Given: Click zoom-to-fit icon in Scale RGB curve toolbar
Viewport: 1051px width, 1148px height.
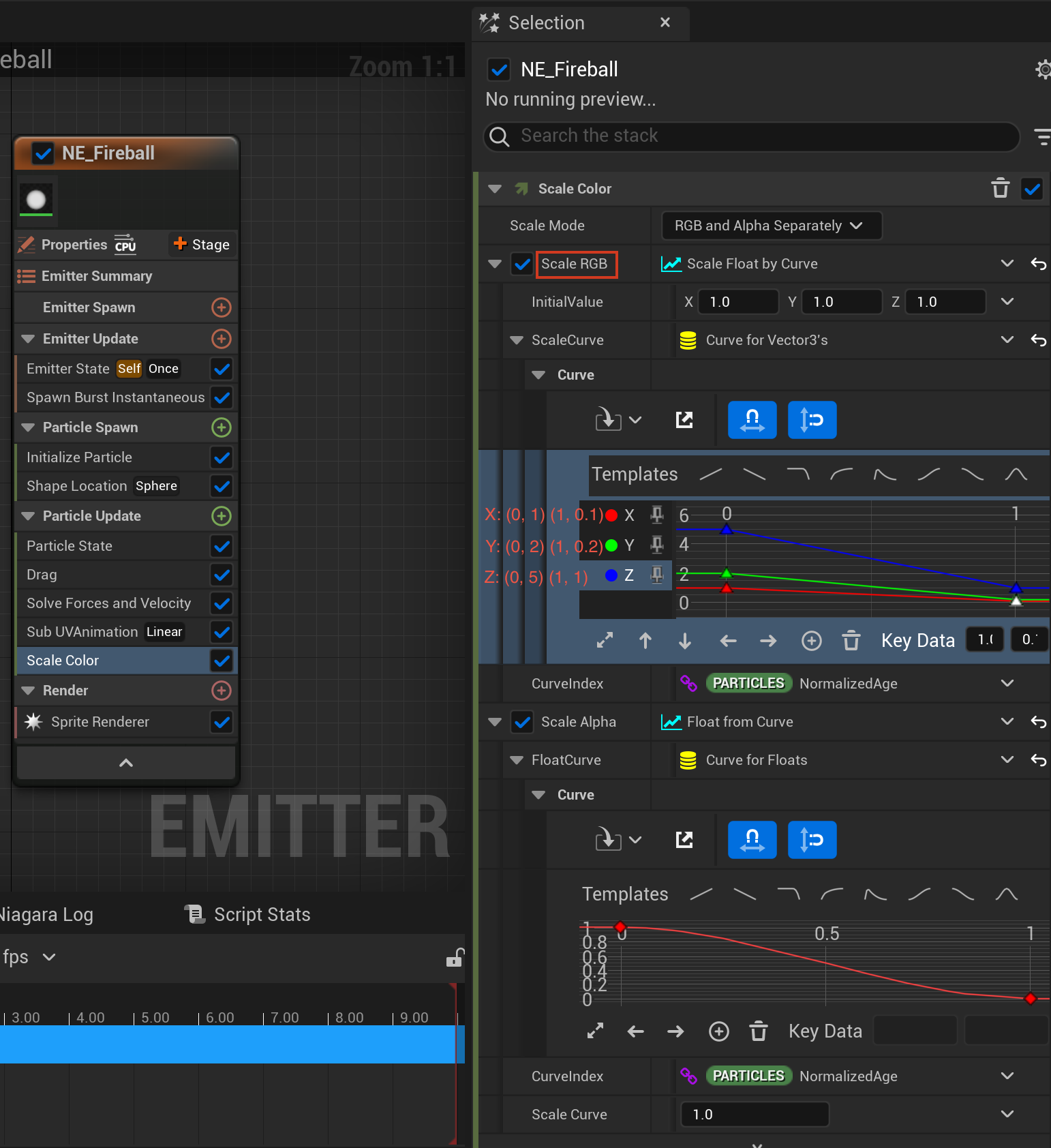Looking at the screenshot, I should (605, 640).
